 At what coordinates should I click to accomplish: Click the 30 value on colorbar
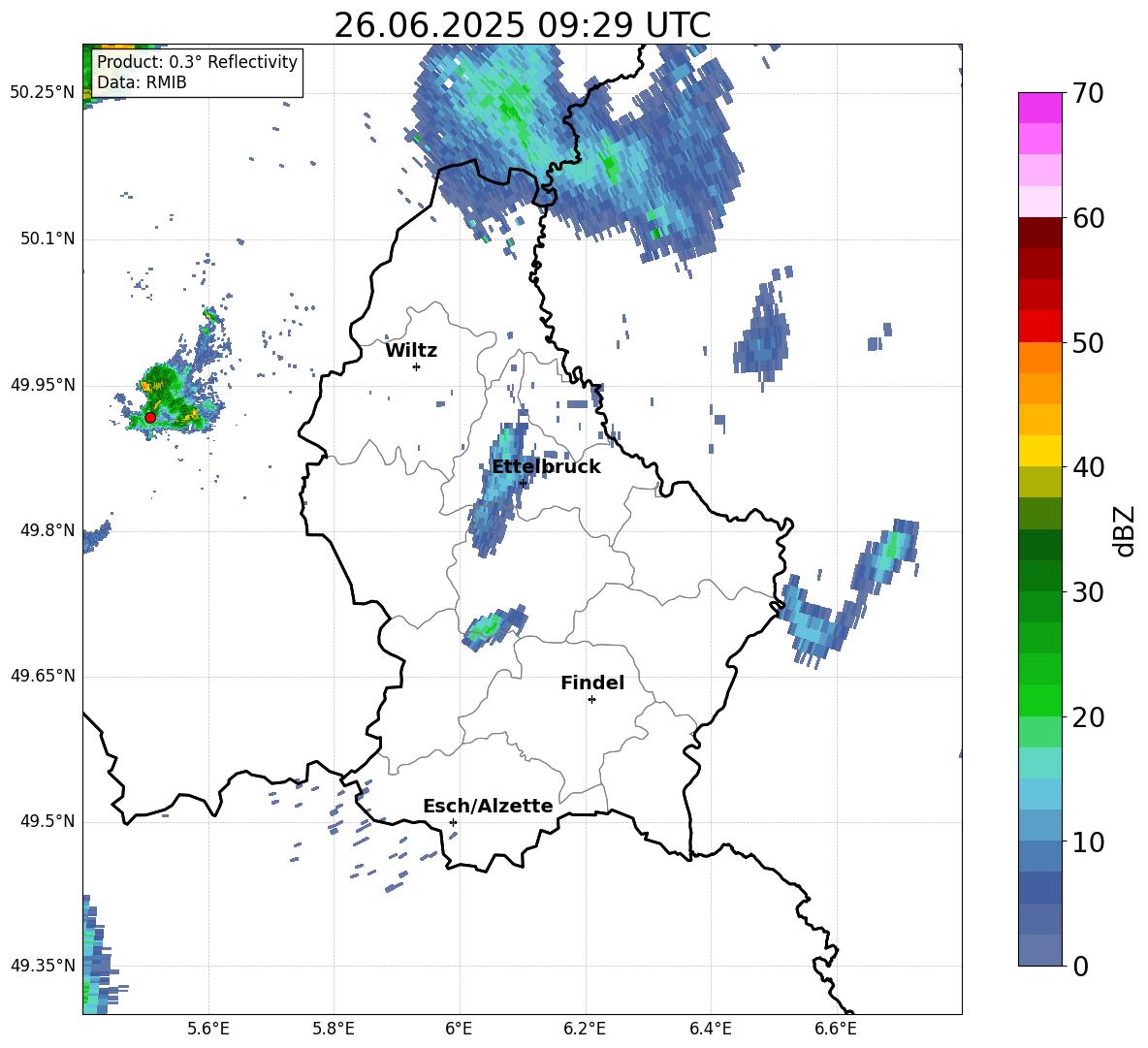[x=1088, y=592]
